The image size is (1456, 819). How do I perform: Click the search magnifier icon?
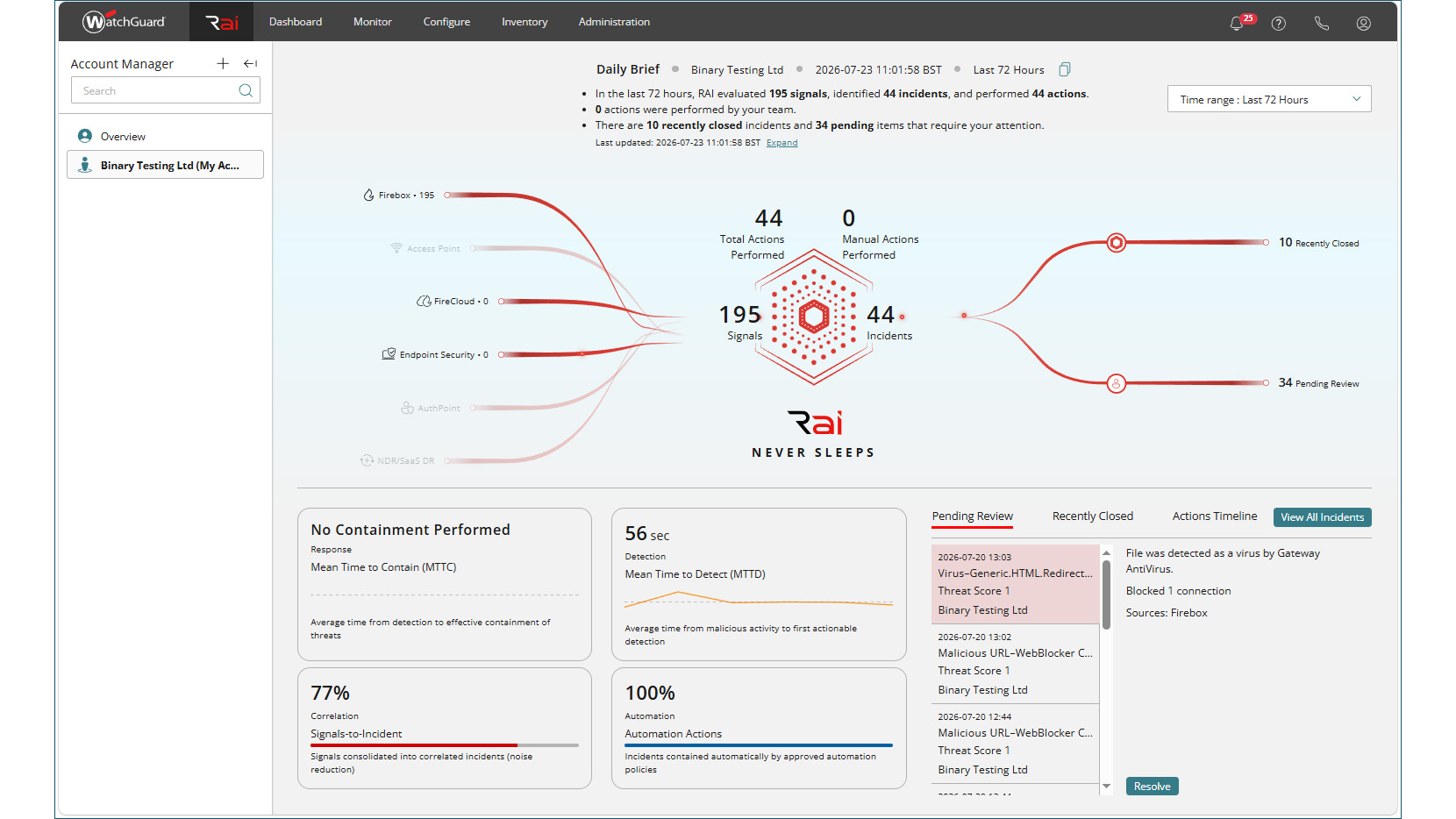click(246, 90)
